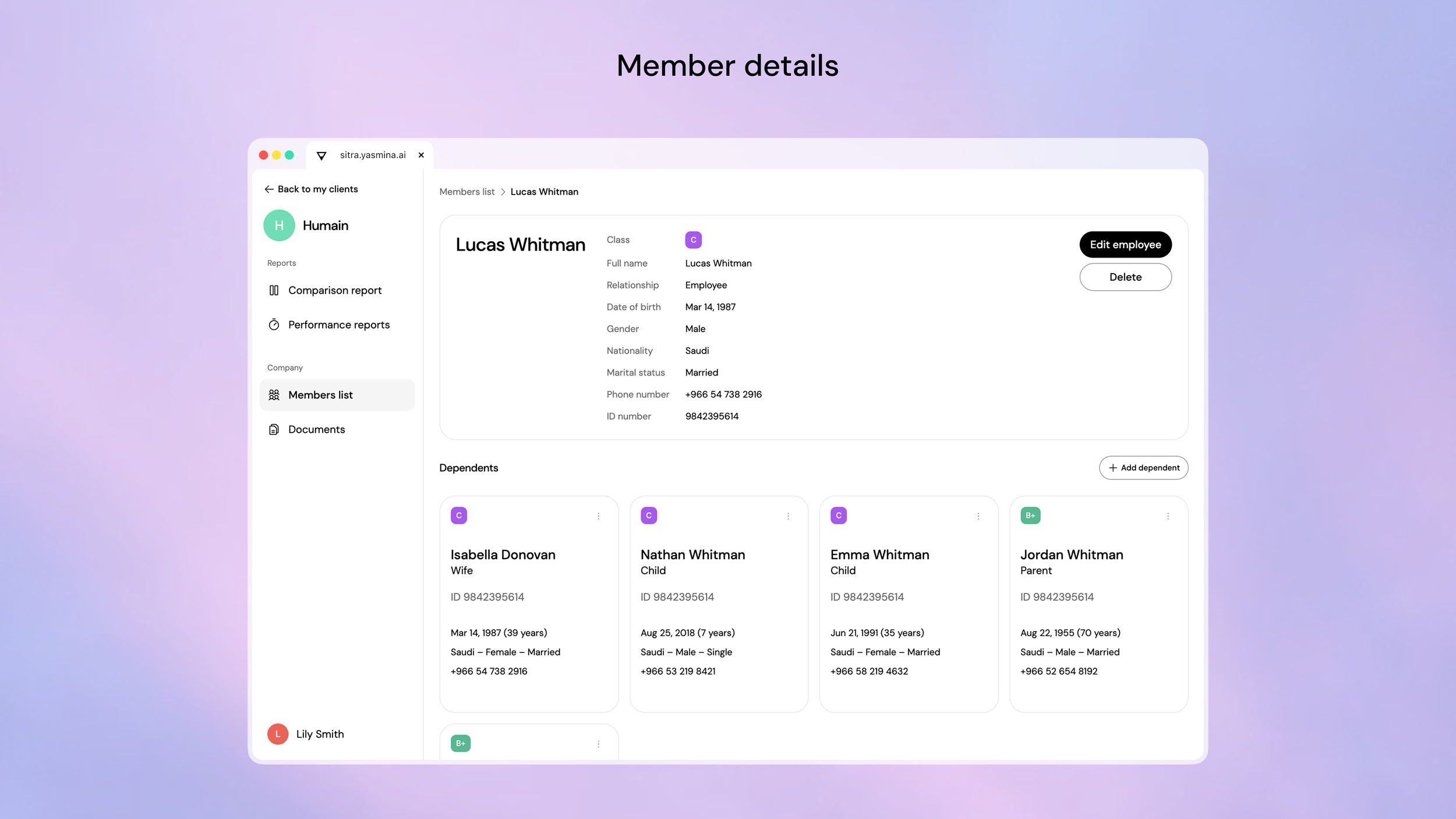The image size is (1456, 819).
Task: Click Lily Smith's user avatar
Action: (x=278, y=734)
